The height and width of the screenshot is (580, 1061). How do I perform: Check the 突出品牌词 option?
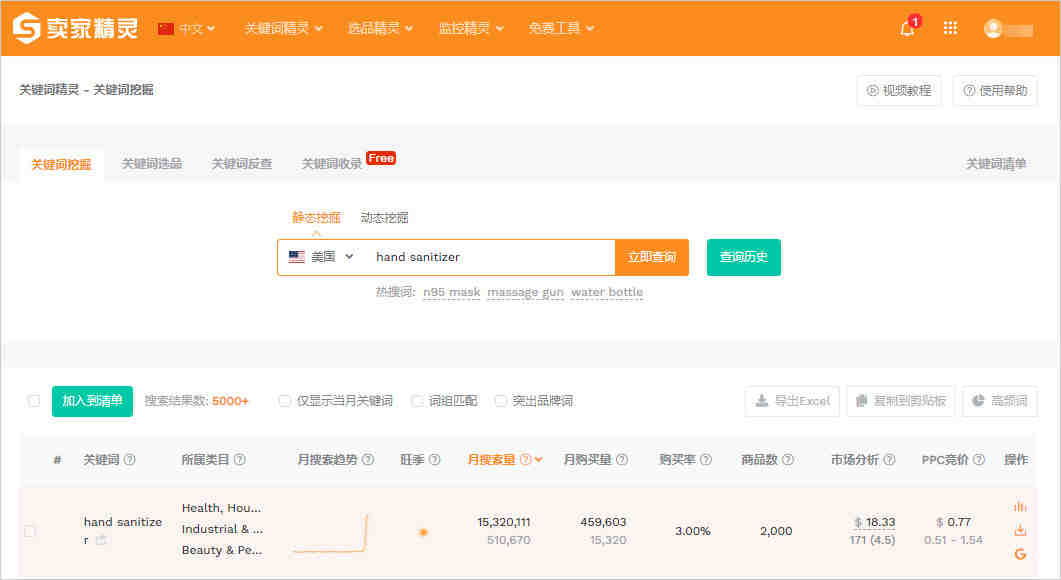coord(501,401)
